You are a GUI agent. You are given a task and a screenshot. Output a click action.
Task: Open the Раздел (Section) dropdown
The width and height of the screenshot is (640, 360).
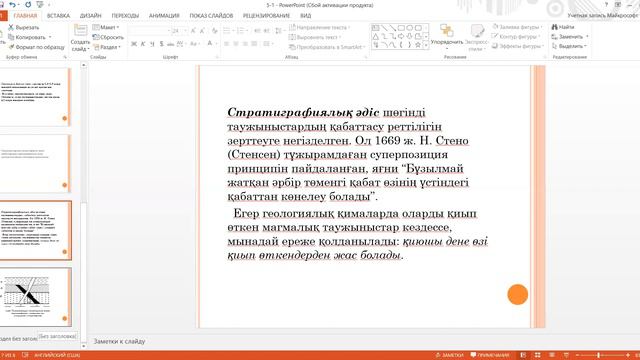click(x=107, y=47)
